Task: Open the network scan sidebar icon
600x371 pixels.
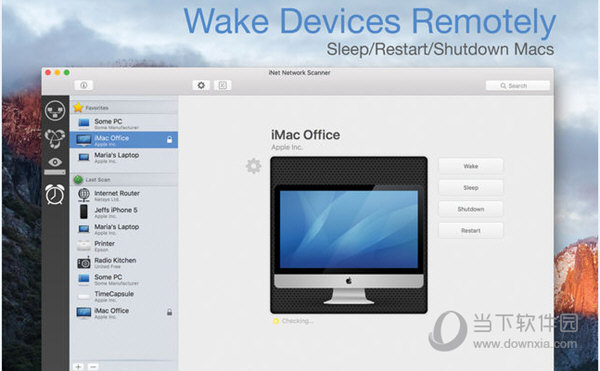Action: [x=55, y=111]
